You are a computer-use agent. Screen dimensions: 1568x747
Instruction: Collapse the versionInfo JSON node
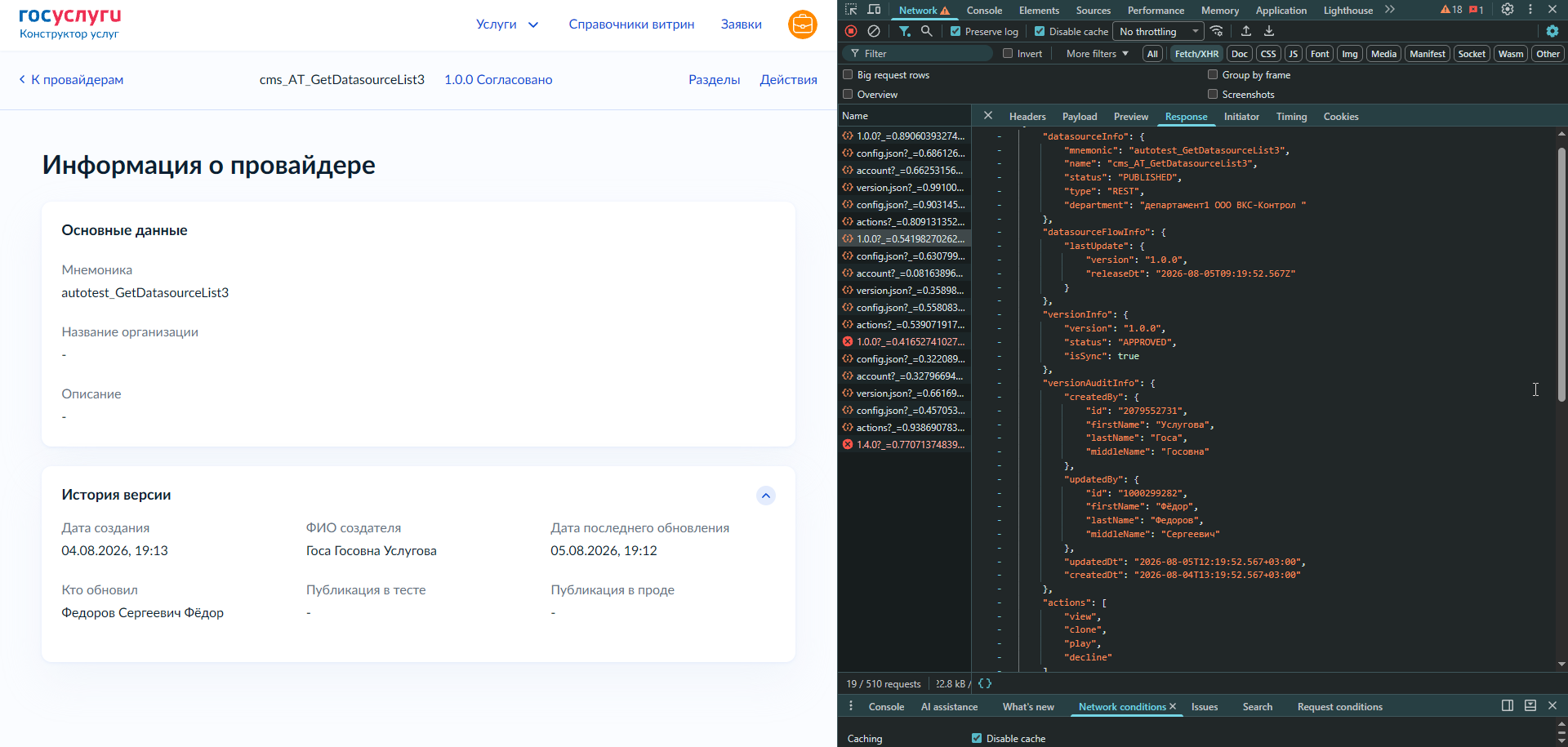pyautogui.click(x=999, y=314)
